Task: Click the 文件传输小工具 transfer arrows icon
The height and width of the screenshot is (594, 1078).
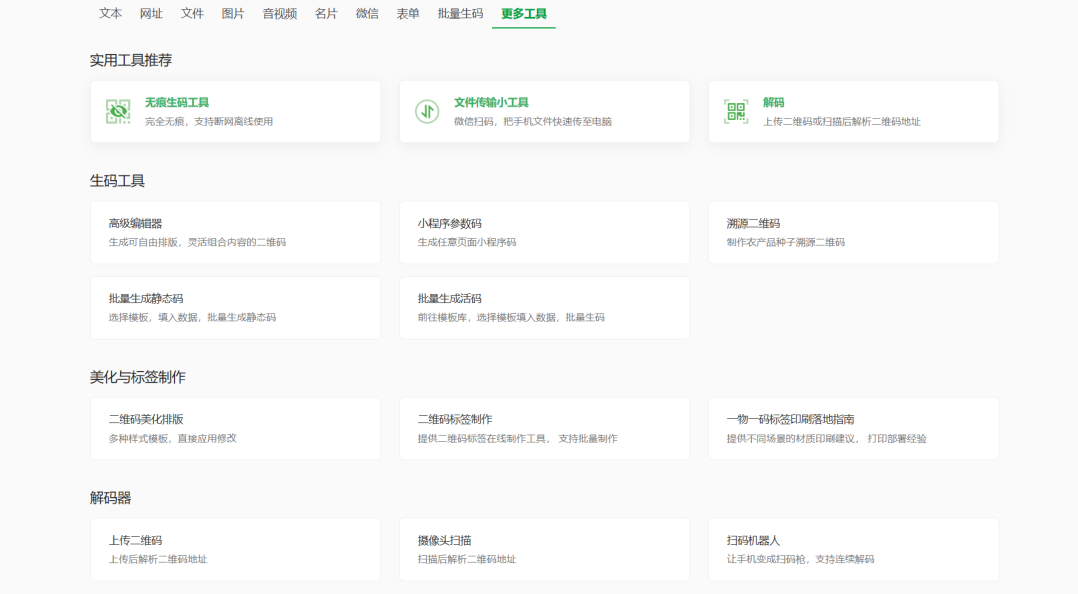Action: click(x=427, y=112)
